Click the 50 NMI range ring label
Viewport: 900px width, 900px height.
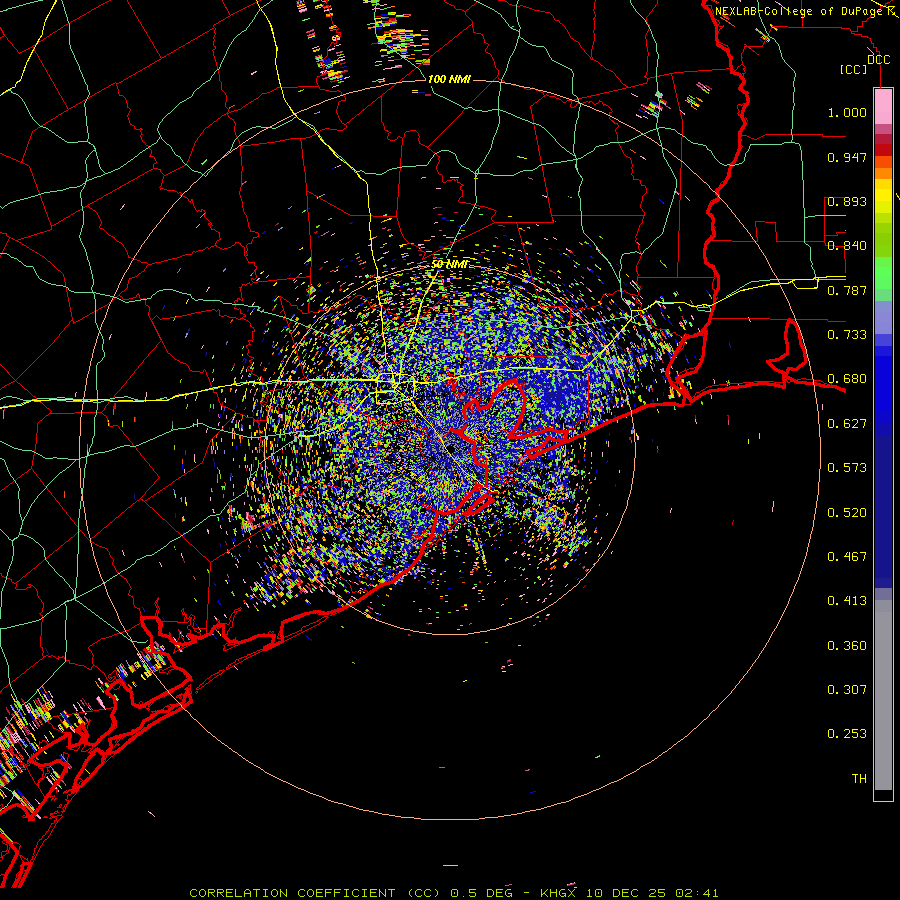point(449,264)
